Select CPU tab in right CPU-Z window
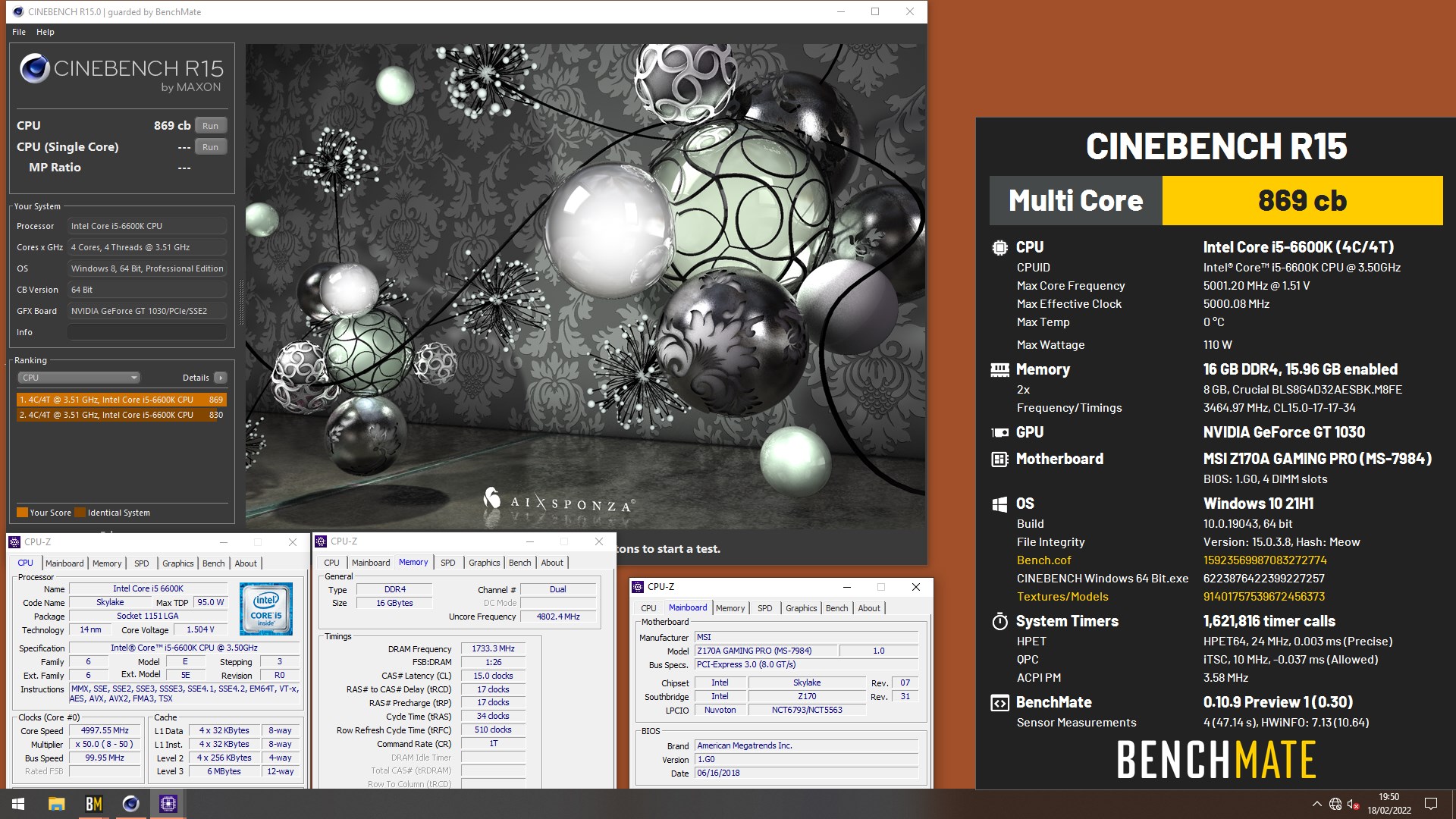1456x819 pixels. (x=649, y=608)
